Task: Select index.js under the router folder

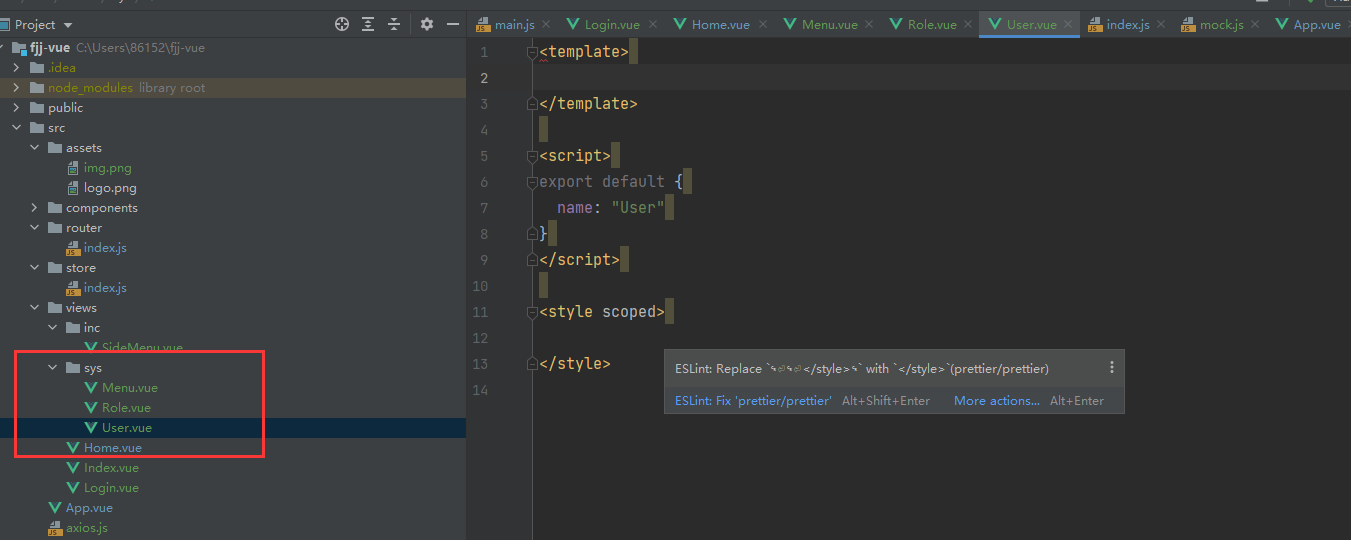Action: pyautogui.click(x=105, y=247)
